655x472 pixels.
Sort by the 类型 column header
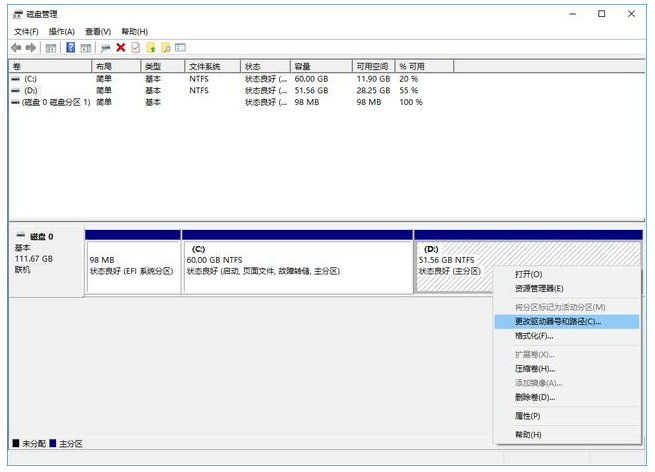coord(163,66)
